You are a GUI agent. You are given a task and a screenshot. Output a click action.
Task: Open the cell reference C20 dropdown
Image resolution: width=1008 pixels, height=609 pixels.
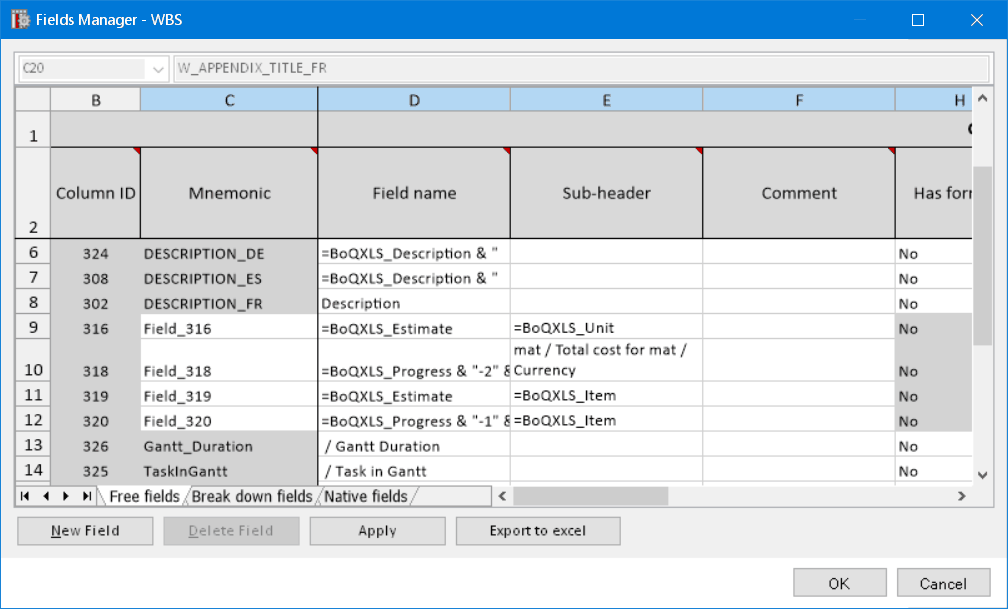point(158,69)
